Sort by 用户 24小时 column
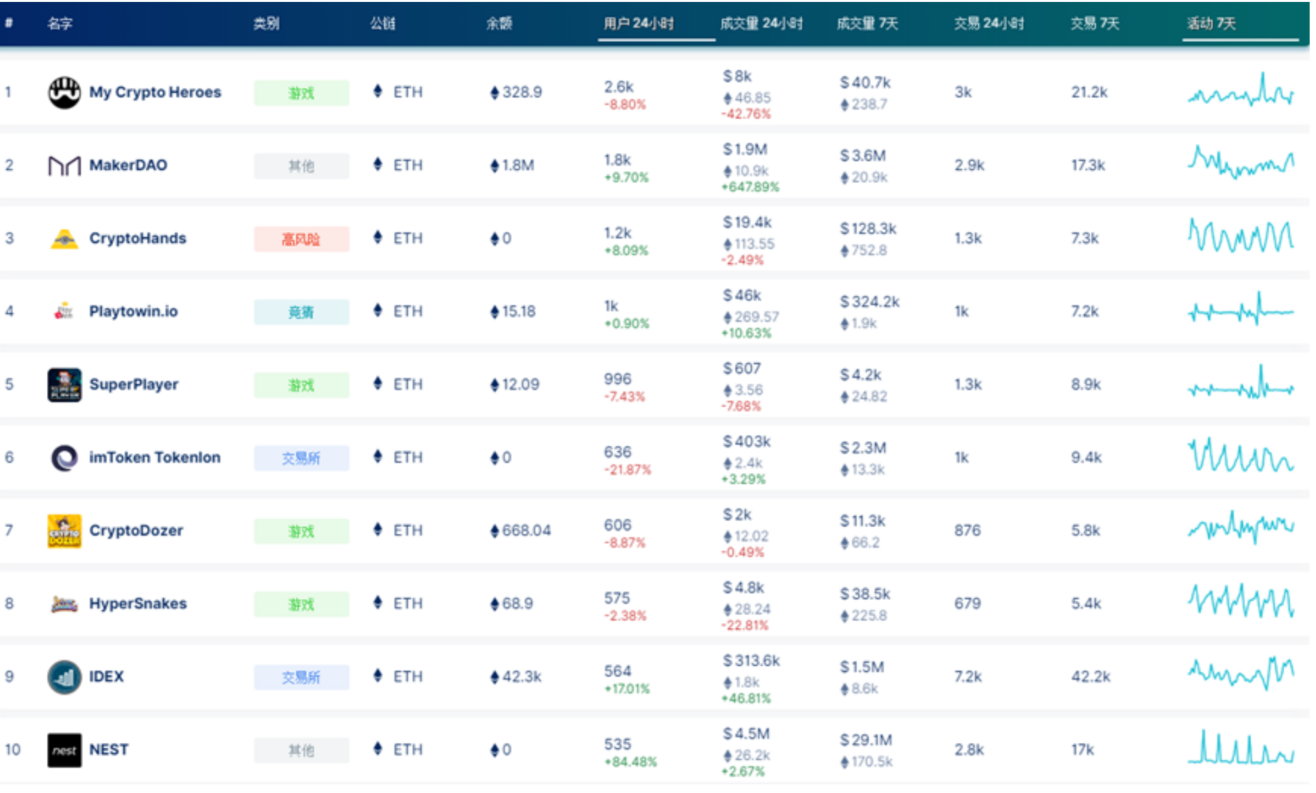The height and width of the screenshot is (793, 1316). click(638, 23)
